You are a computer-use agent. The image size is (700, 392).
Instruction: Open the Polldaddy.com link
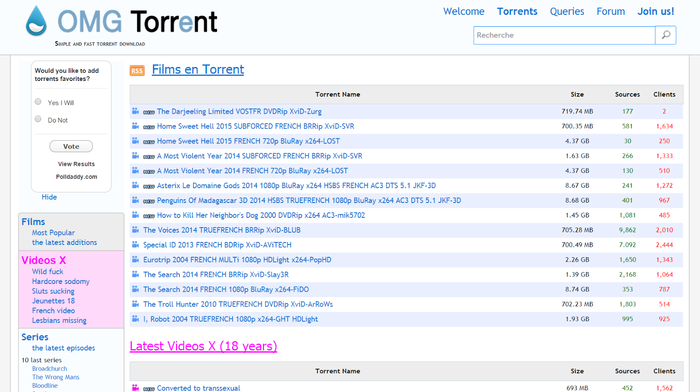[x=76, y=177]
